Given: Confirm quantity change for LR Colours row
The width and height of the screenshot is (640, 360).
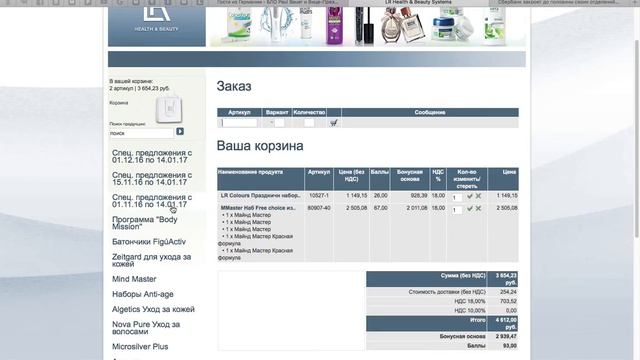Looking at the screenshot, I should point(470,196).
